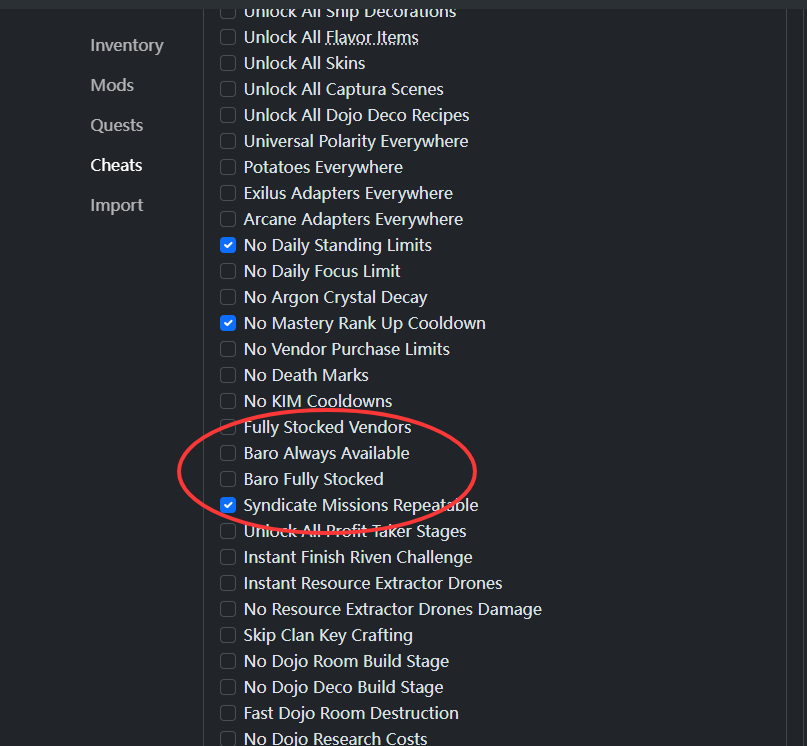This screenshot has width=807, height=746.
Task: Check Unlock All Skins option
Action: point(228,63)
